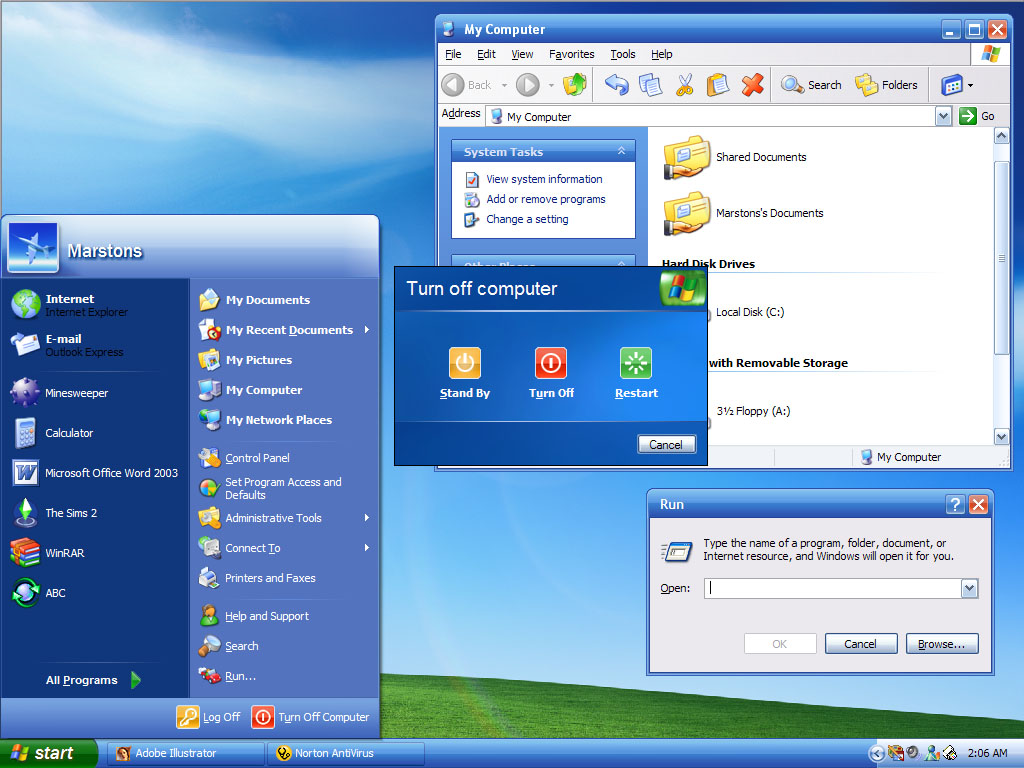Screen dimensions: 1024x768
Task: Open My Pictures folder
Action: coord(246,360)
